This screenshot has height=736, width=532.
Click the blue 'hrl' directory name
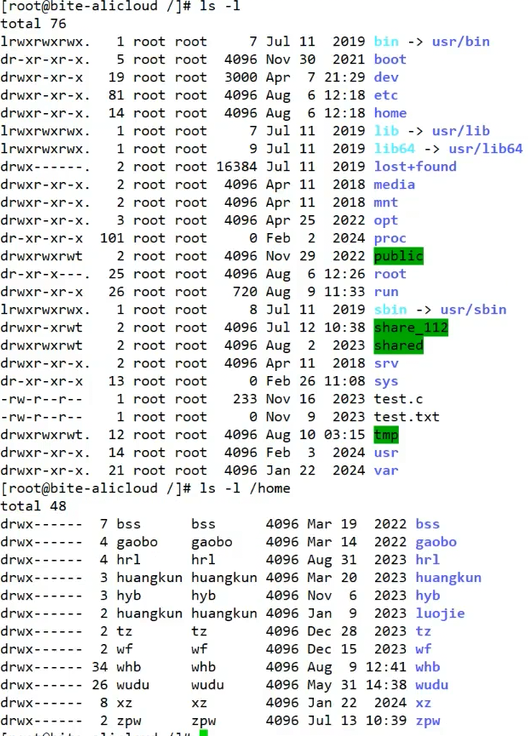(x=427, y=560)
